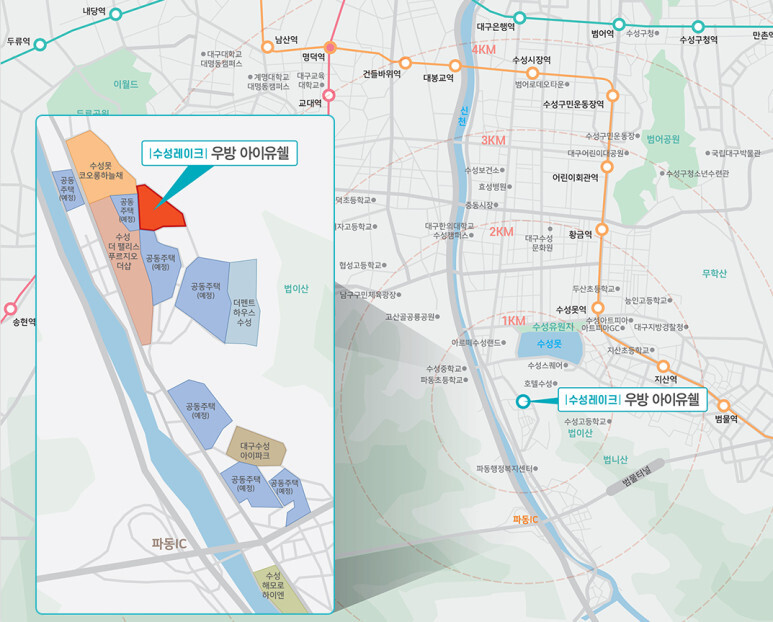The height and width of the screenshot is (622, 773).
Task: Select the 범물역 station marker
Action: coord(724,406)
